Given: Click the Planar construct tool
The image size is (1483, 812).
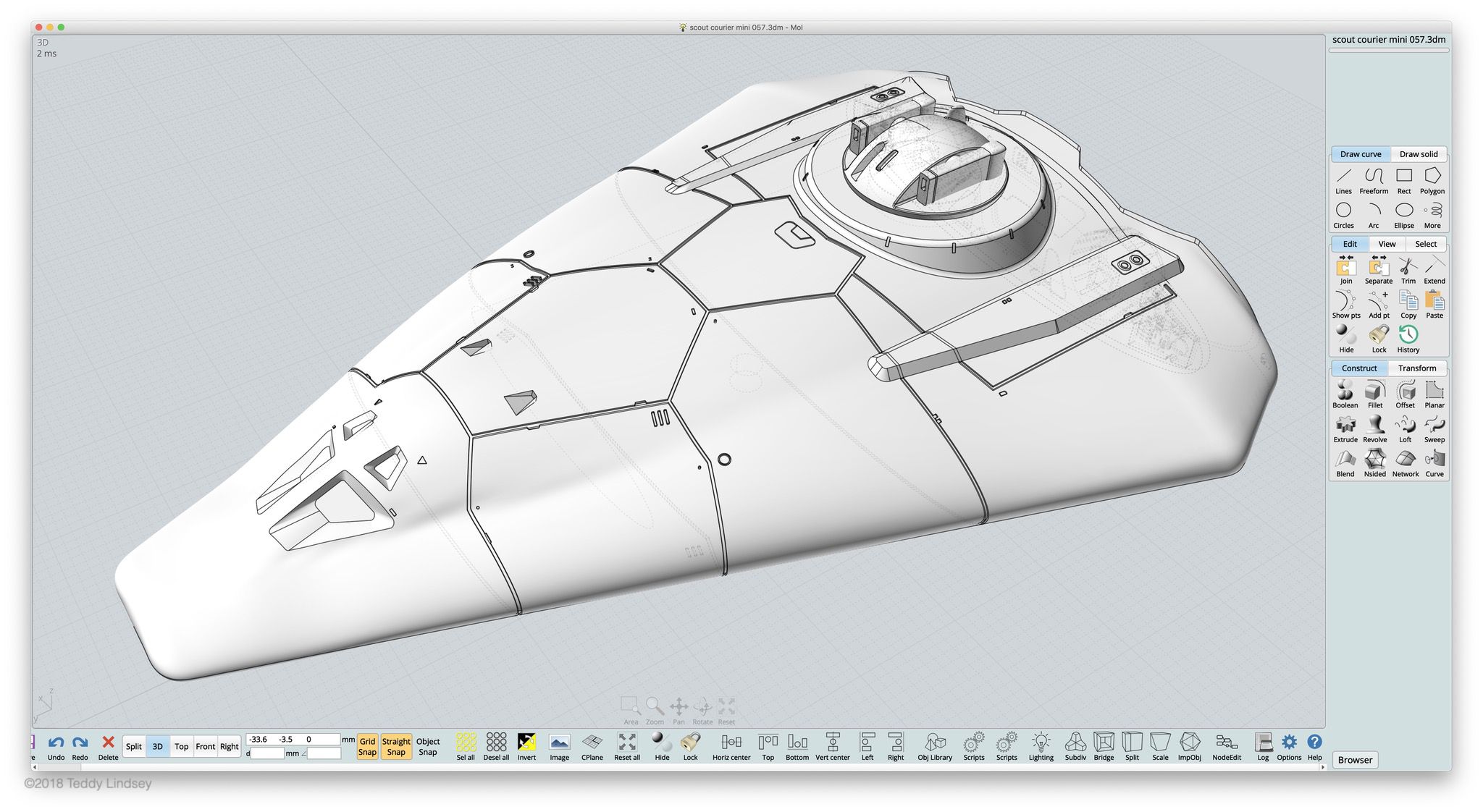Looking at the screenshot, I should pos(1434,394).
